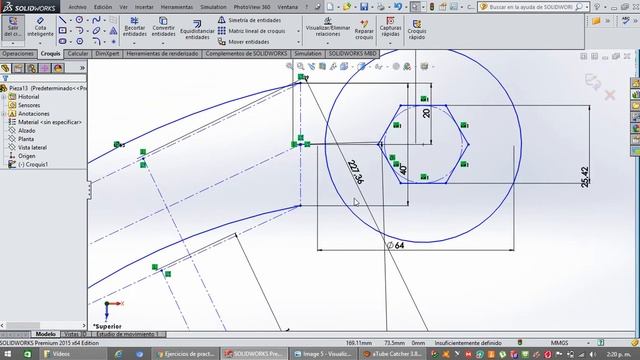The height and width of the screenshot is (360, 640).
Task: Click the Undo icon in top toolbar
Action: (398, 7)
